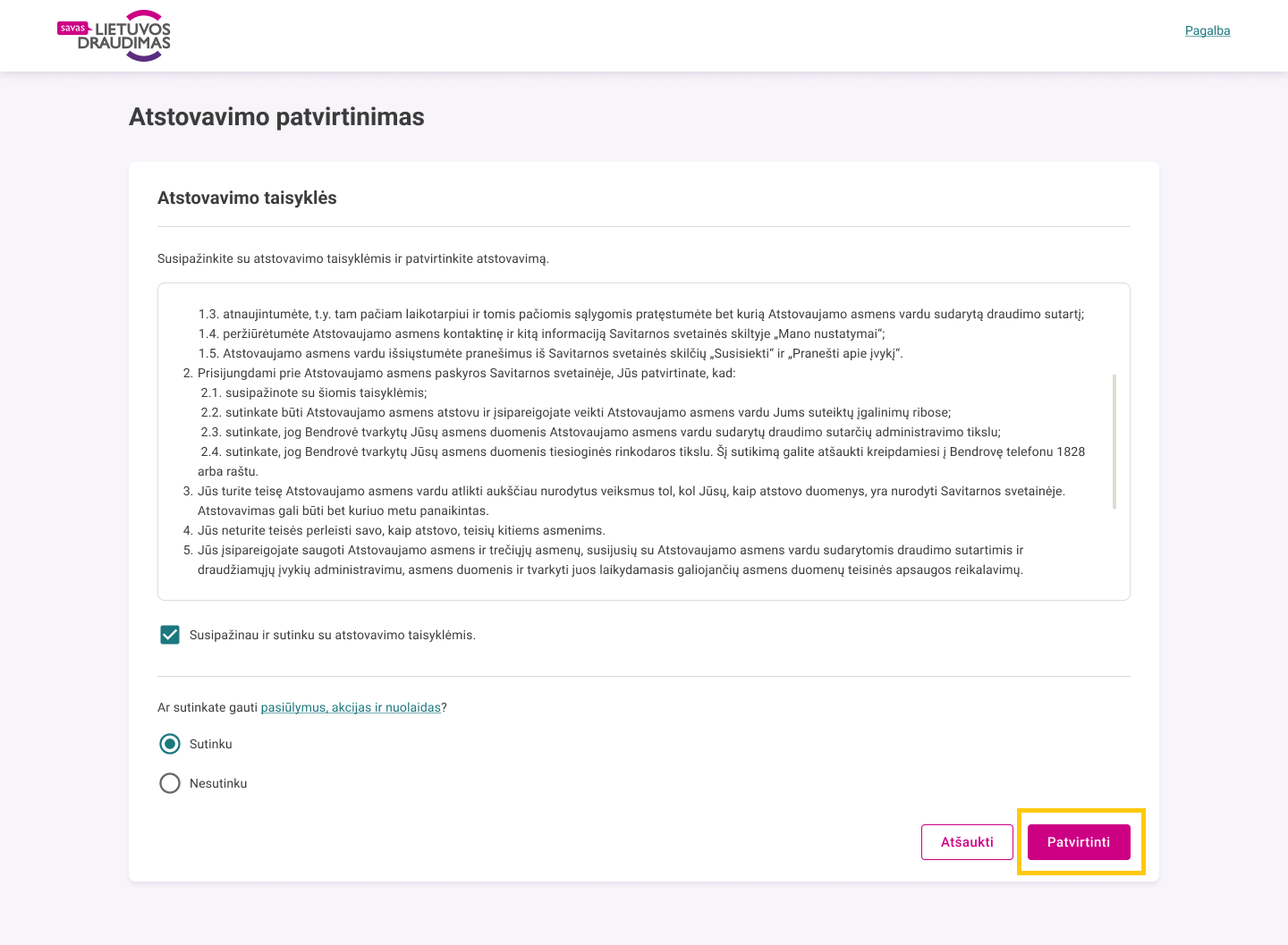Image resolution: width=1288 pixels, height=945 pixels.
Task: Select the Nesutinku radio button
Action: point(170,783)
